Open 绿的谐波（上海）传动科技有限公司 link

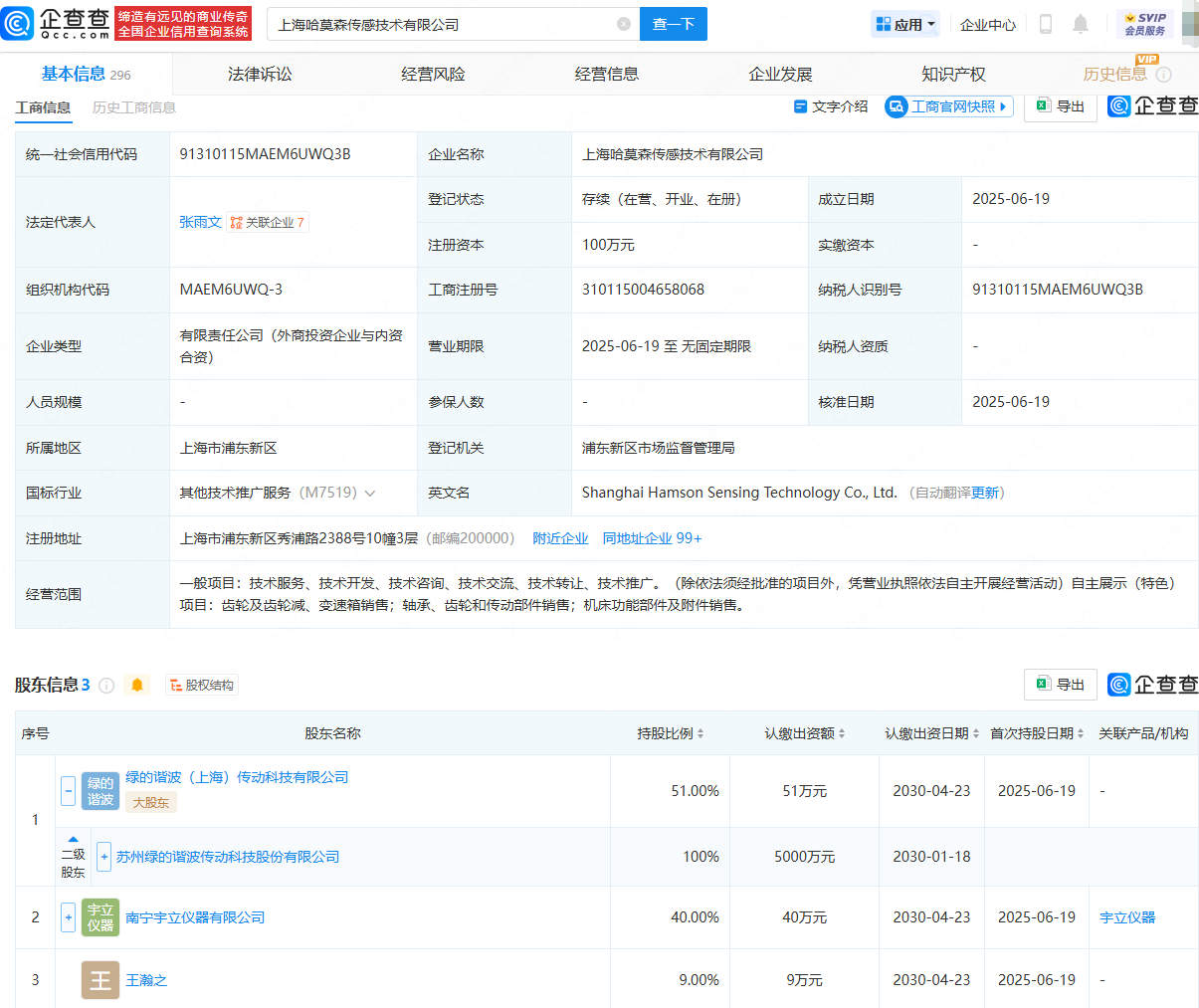[x=237, y=777]
